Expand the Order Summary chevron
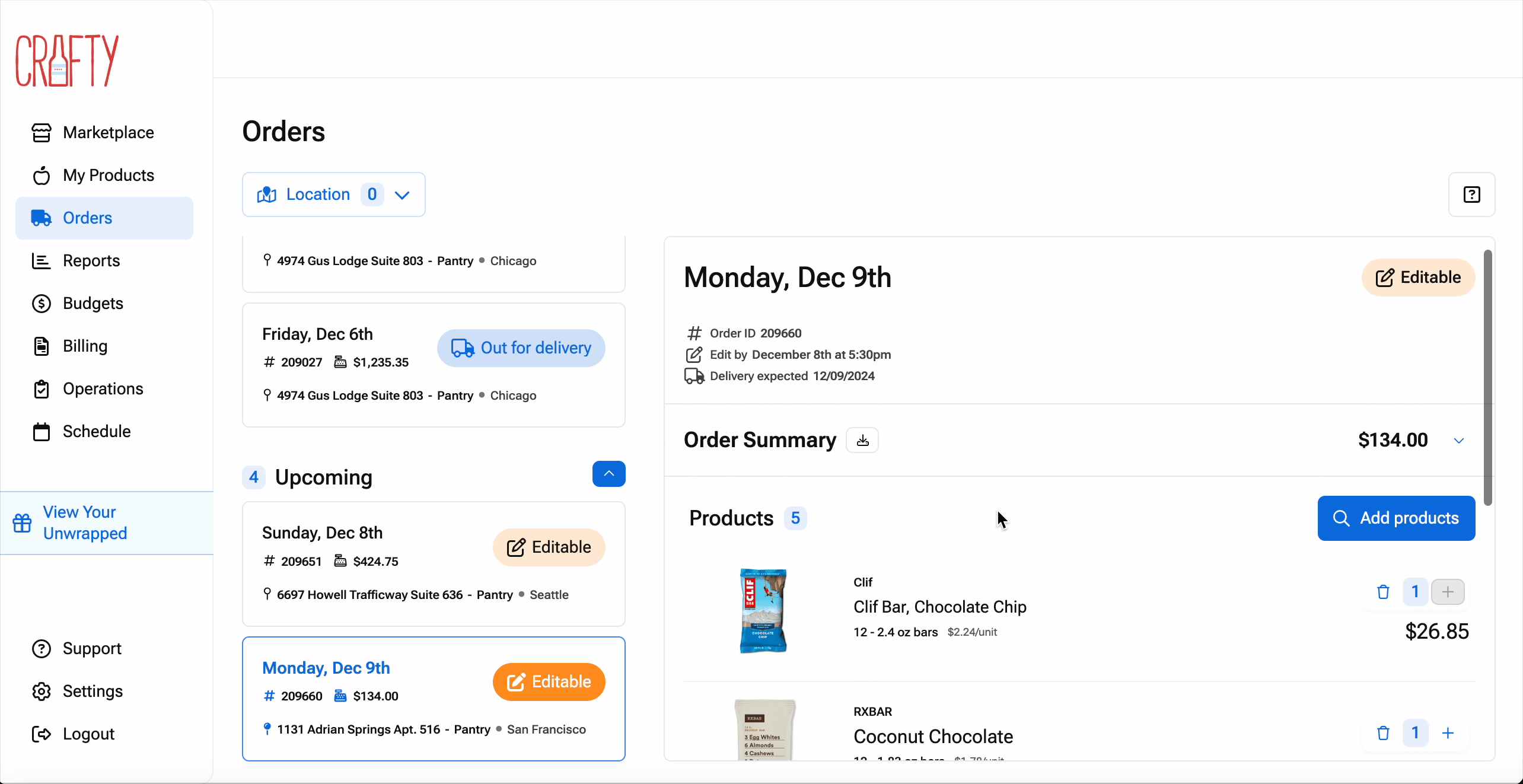The width and height of the screenshot is (1523, 784). coord(1459,441)
